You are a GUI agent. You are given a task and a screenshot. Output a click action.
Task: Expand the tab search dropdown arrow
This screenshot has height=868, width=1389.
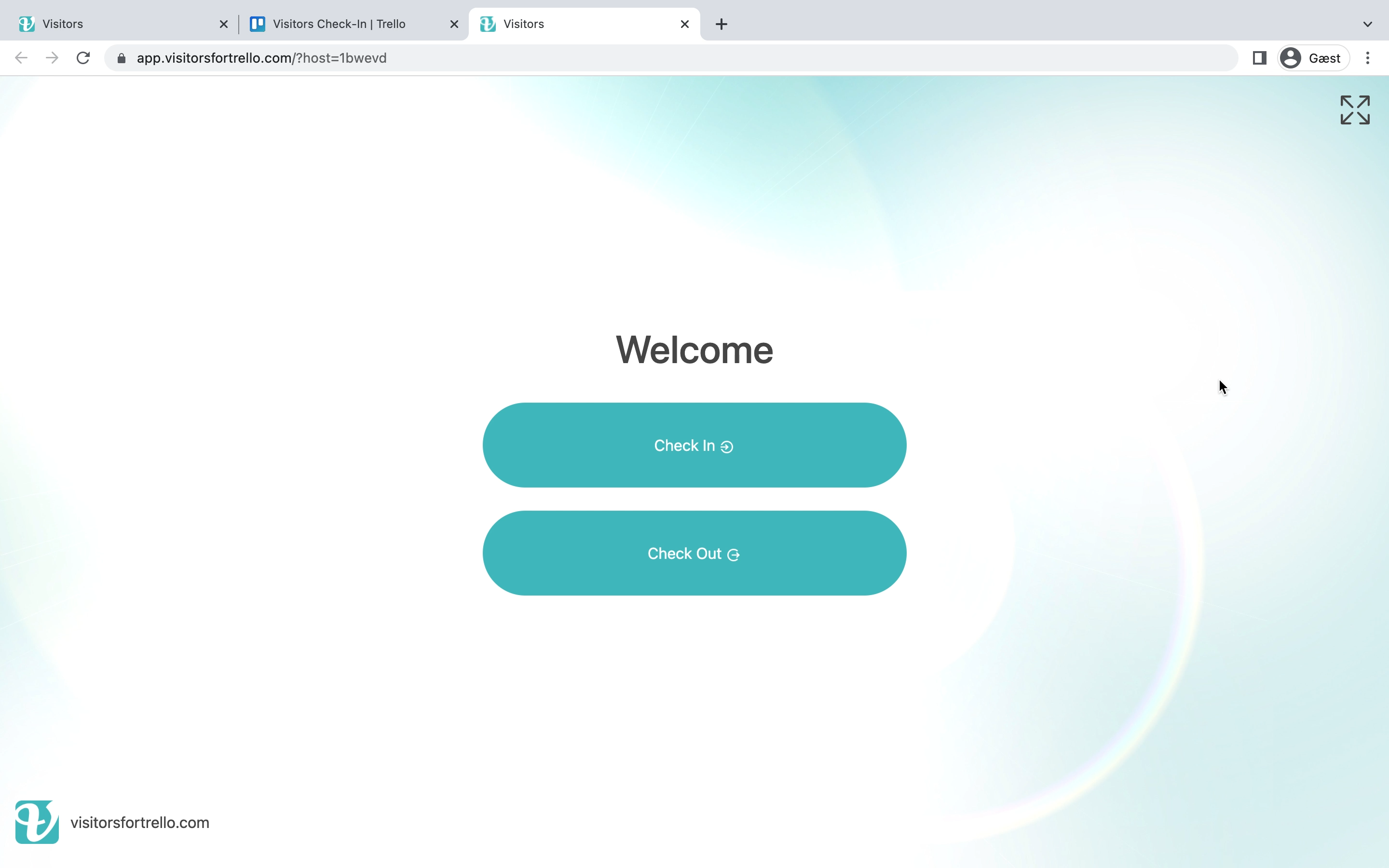[x=1368, y=24]
